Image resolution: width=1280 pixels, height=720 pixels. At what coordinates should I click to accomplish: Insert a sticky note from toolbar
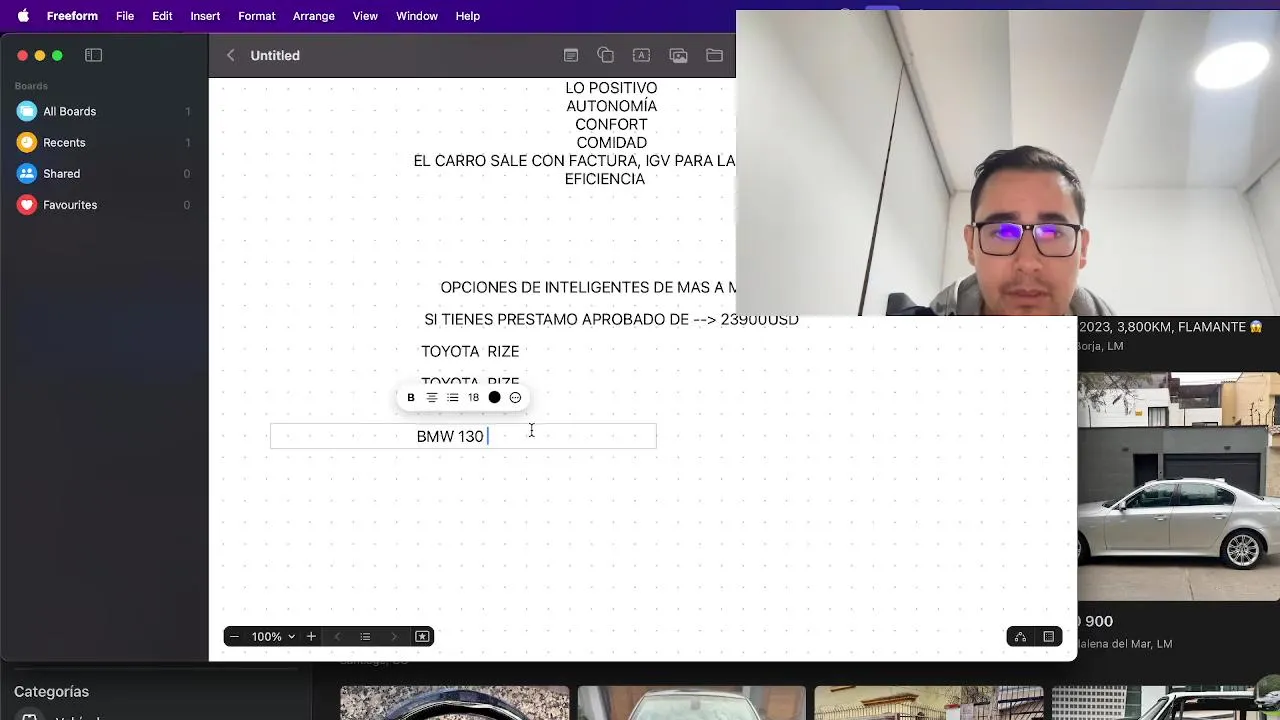(x=571, y=56)
